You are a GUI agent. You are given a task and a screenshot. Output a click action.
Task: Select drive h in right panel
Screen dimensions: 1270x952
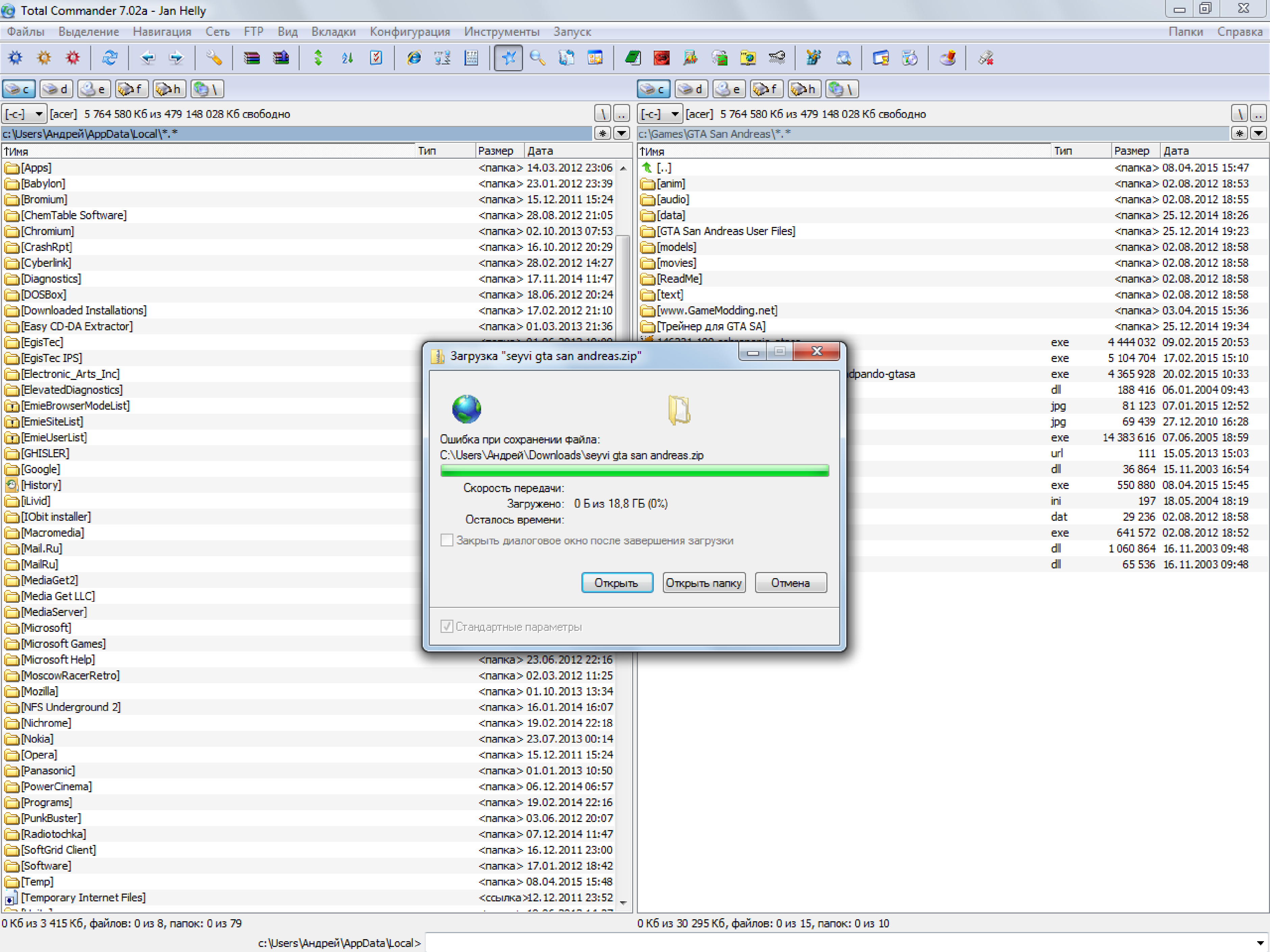pos(805,89)
